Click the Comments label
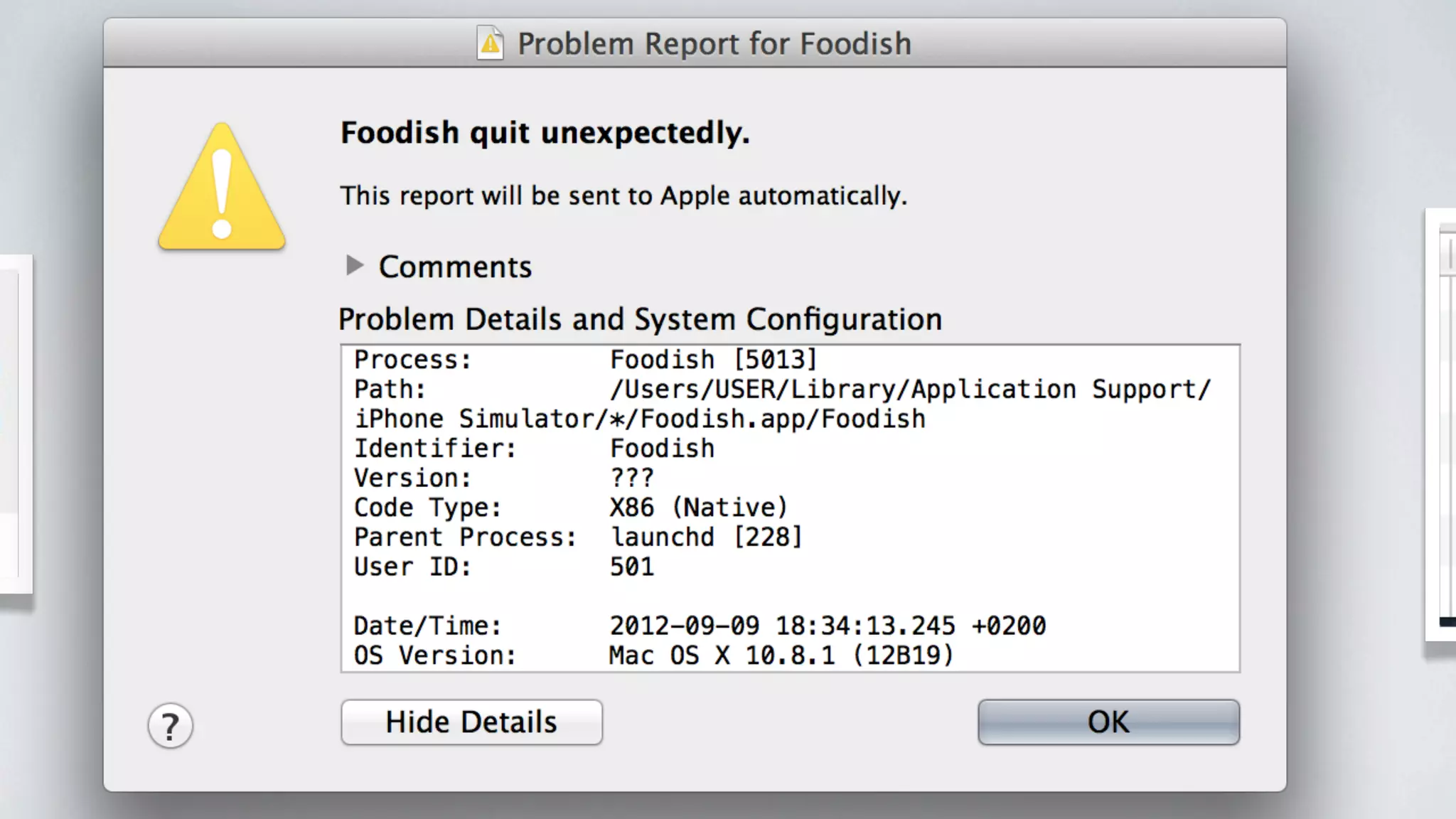This screenshot has width=1456, height=819. [x=455, y=267]
